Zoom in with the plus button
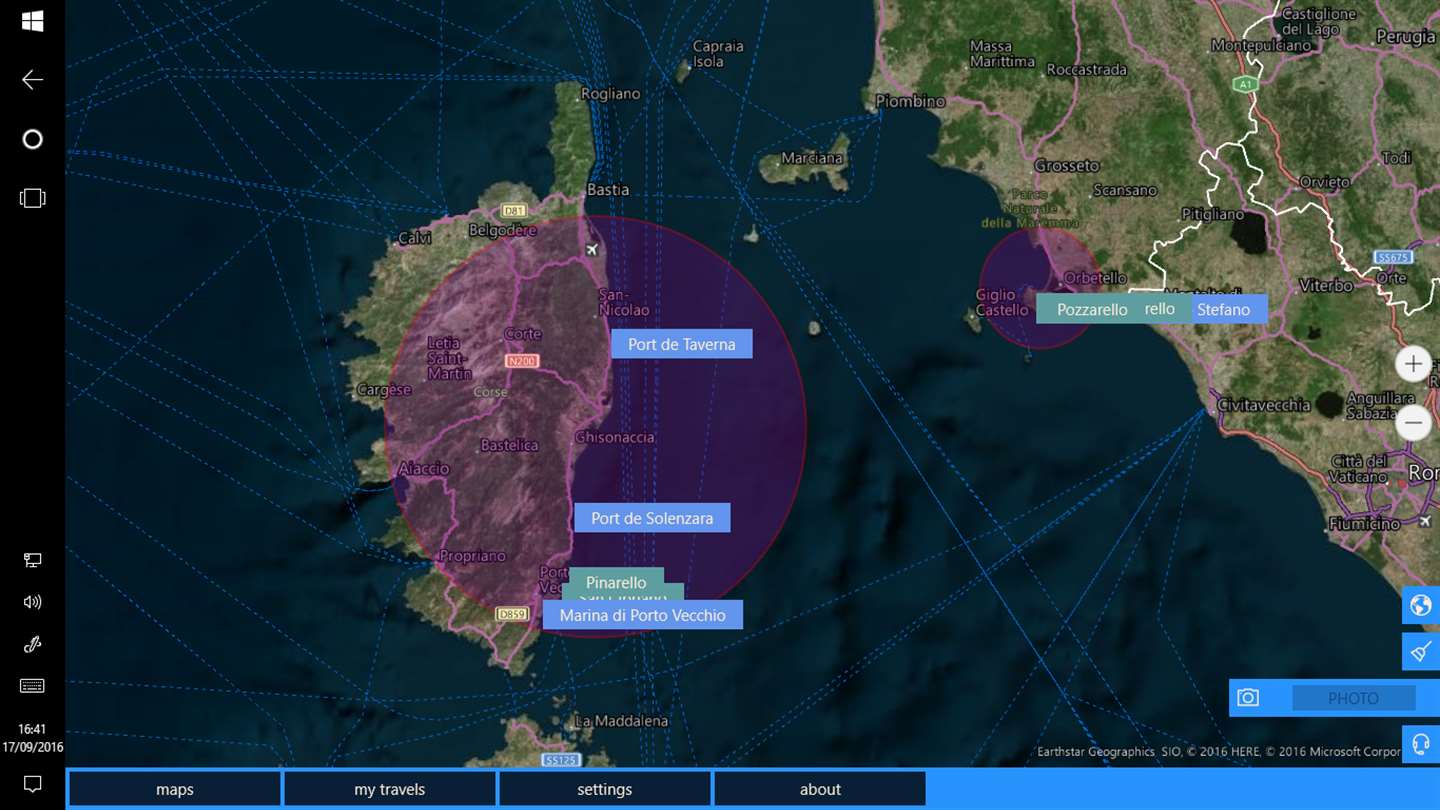Screen dimensions: 1440x810 click(1413, 364)
